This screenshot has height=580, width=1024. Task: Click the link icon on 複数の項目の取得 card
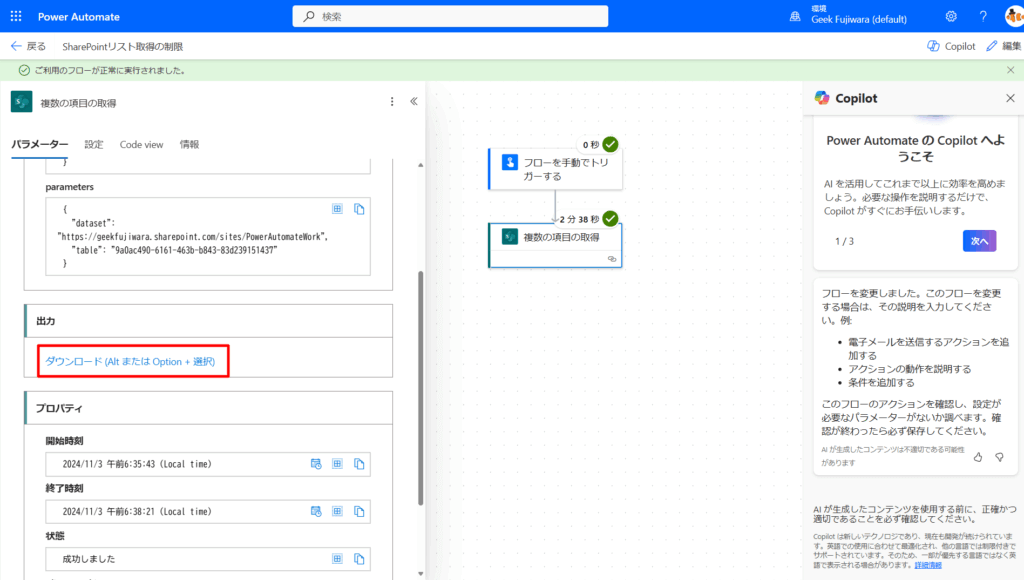point(612,259)
